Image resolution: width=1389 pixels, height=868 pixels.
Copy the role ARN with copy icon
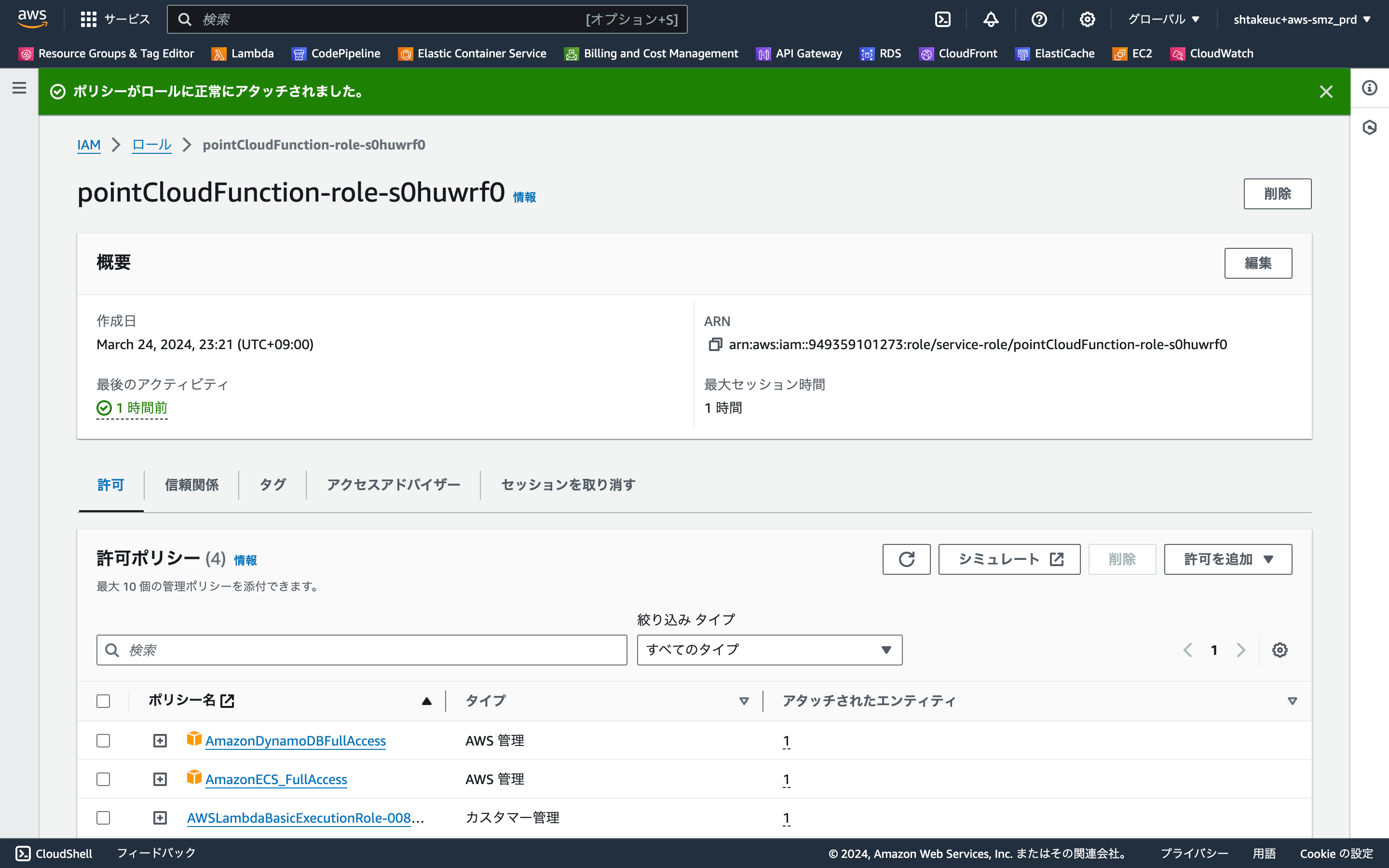pos(715,344)
